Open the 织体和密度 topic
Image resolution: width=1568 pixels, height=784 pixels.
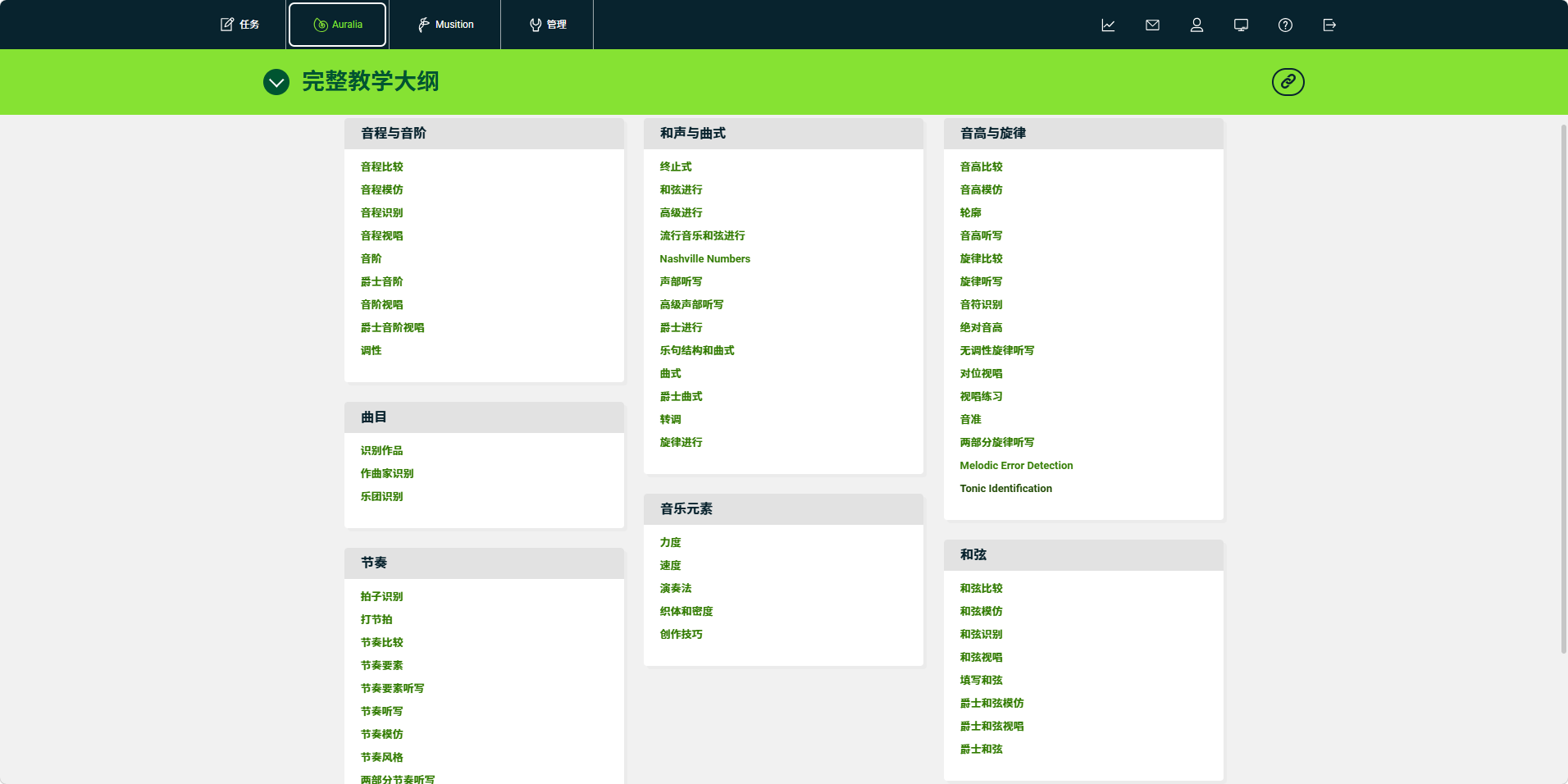point(686,611)
